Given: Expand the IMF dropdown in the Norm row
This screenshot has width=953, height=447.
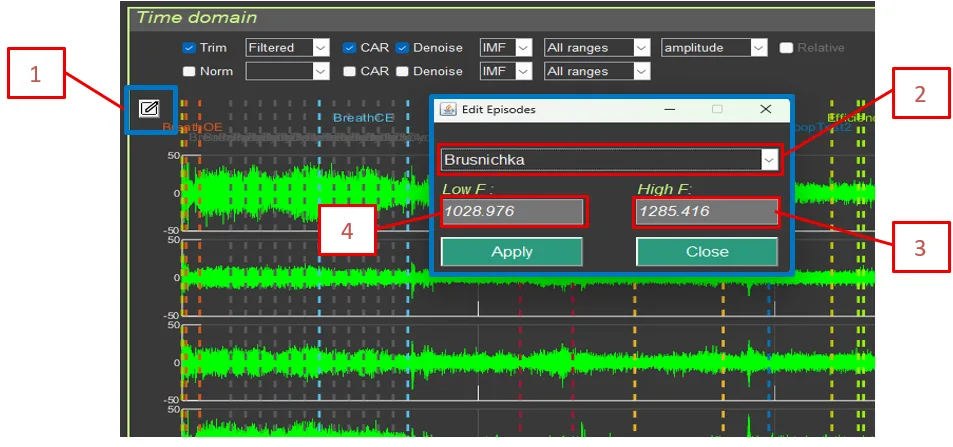Looking at the screenshot, I should 506,72.
